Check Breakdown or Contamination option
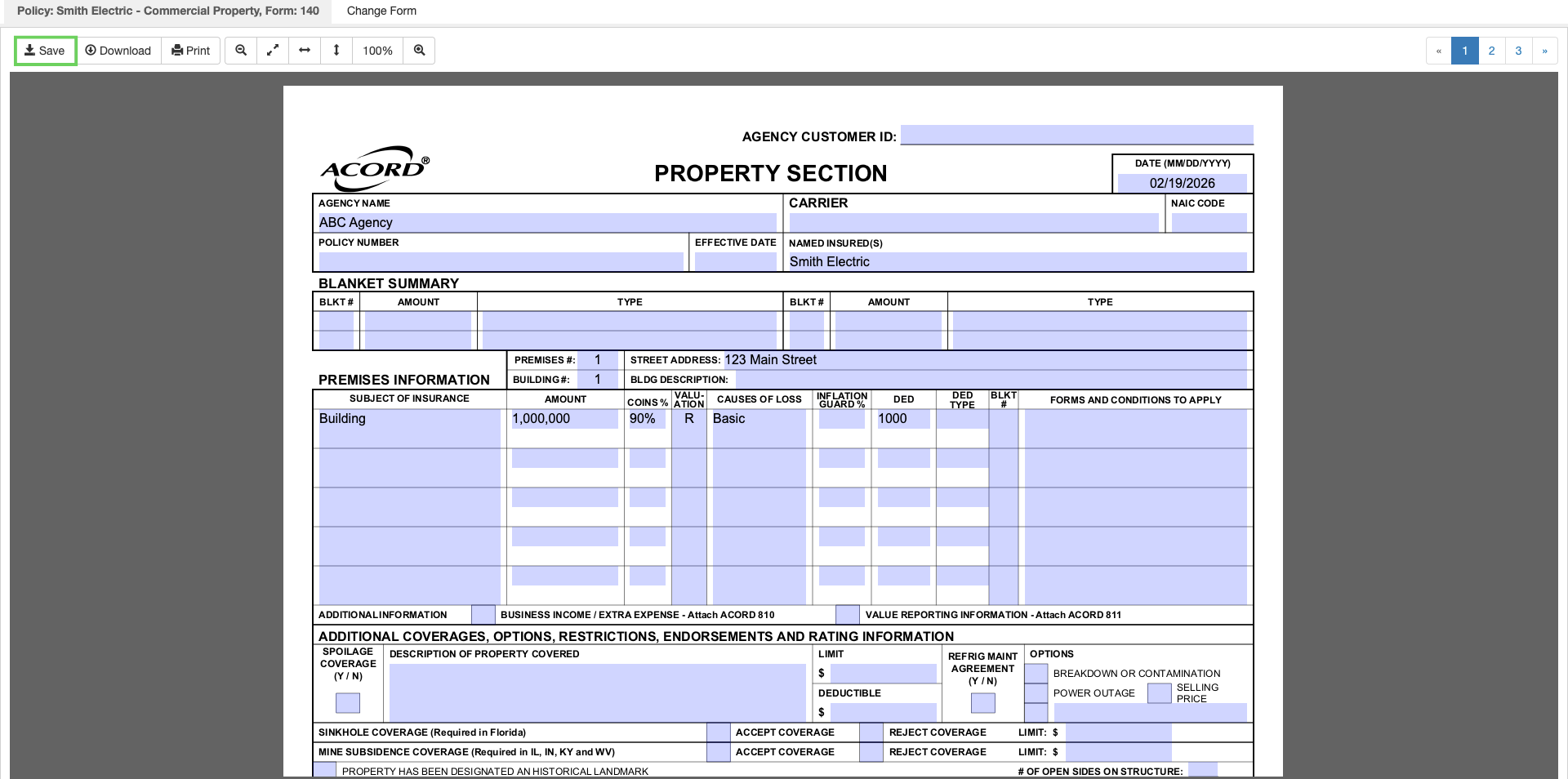This screenshot has height=779, width=1568. [1036, 673]
